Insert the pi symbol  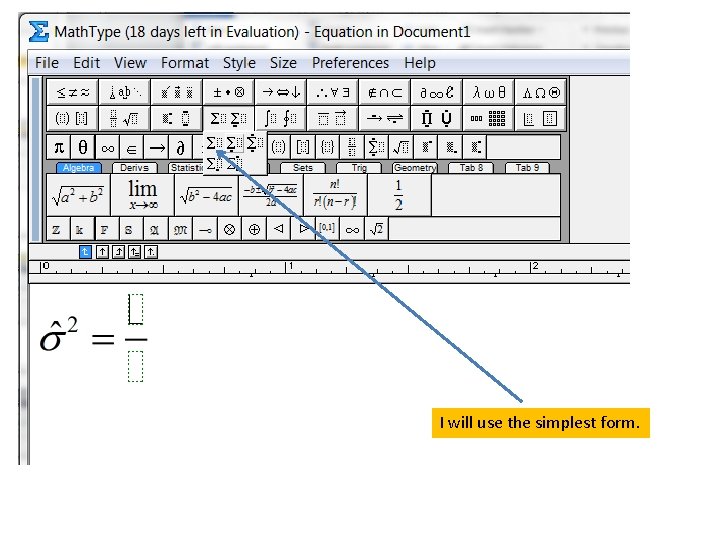point(59,147)
